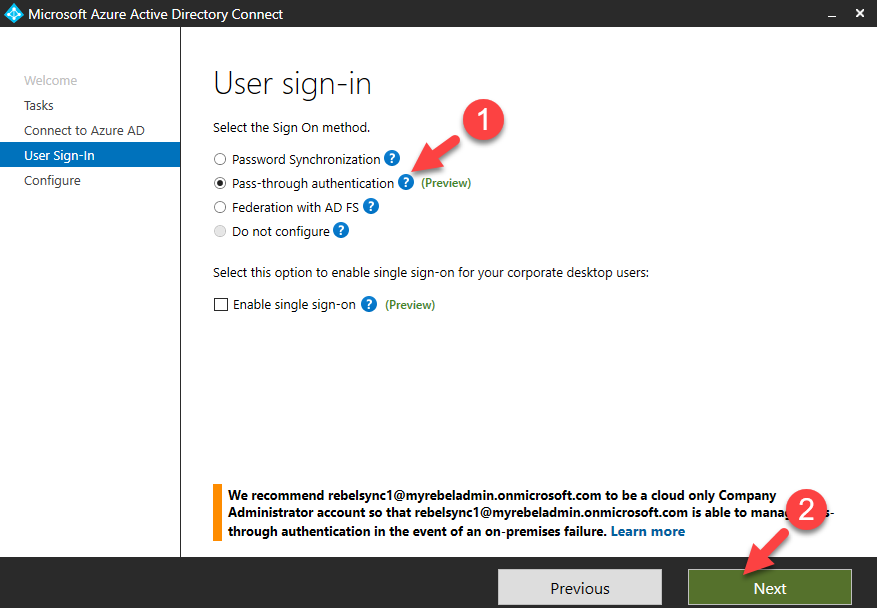Go to Welcome step in sidebar
The width and height of the screenshot is (877, 608).
pyautogui.click(x=50, y=81)
